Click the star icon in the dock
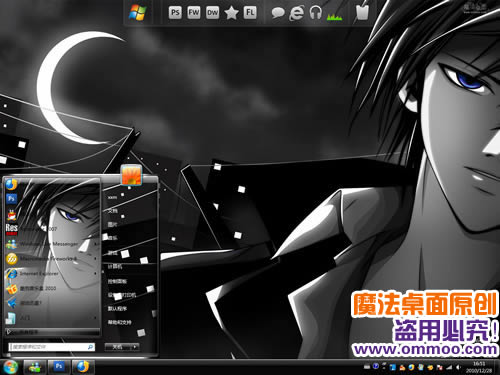The width and height of the screenshot is (500, 375). 231,13
